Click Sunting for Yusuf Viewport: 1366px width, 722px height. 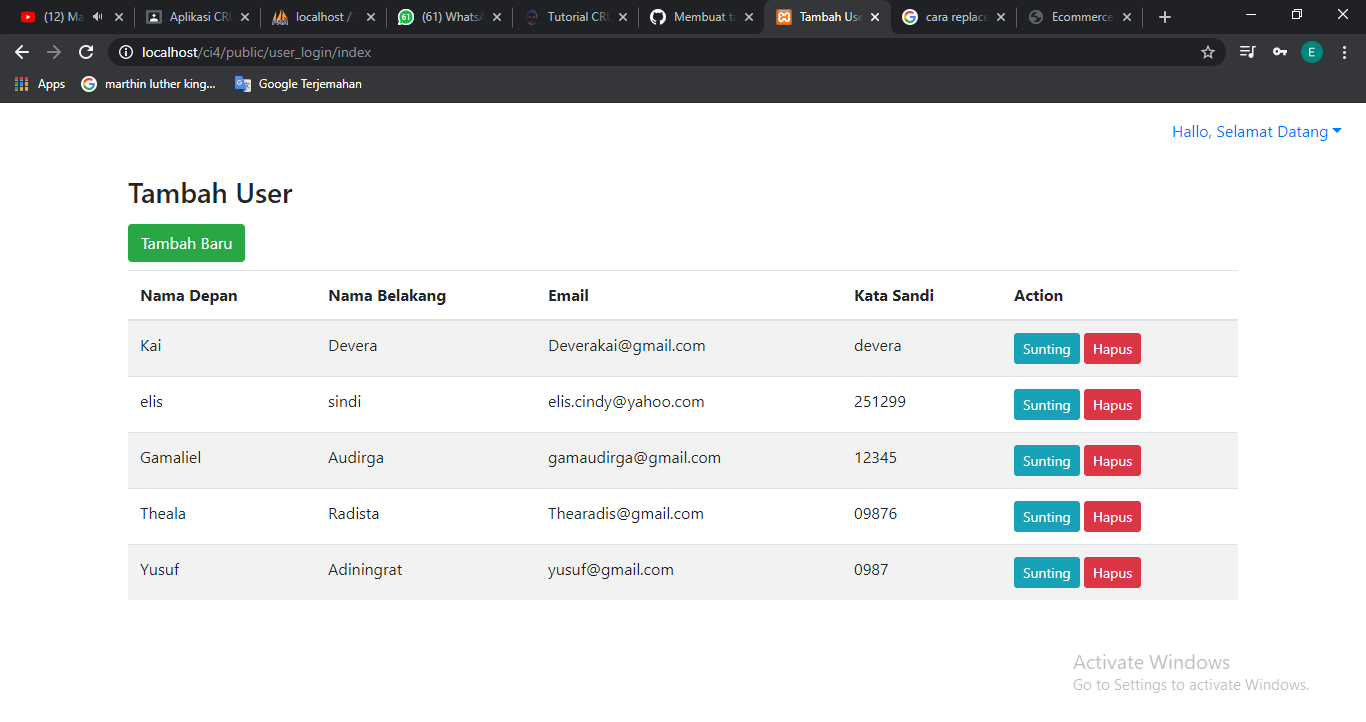coord(1047,573)
